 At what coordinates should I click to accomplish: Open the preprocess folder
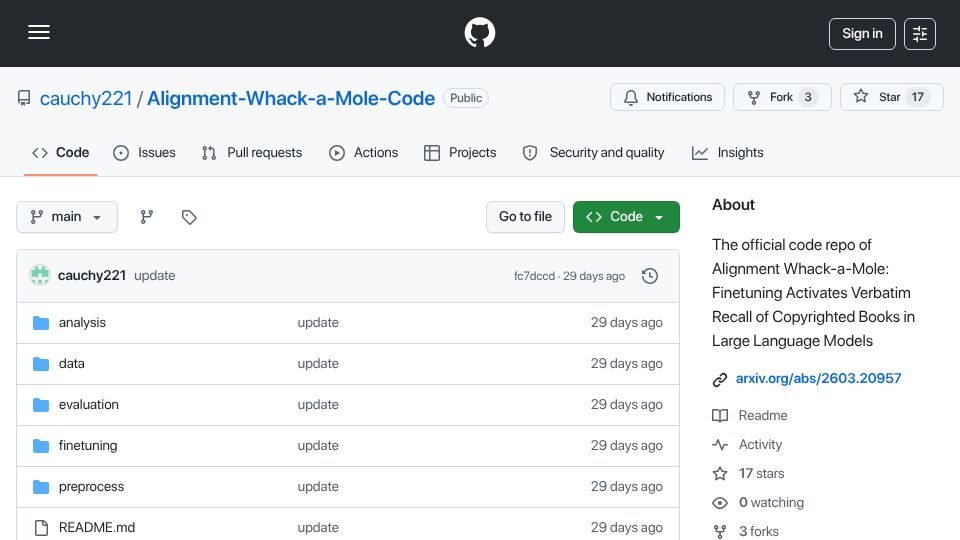(x=91, y=487)
